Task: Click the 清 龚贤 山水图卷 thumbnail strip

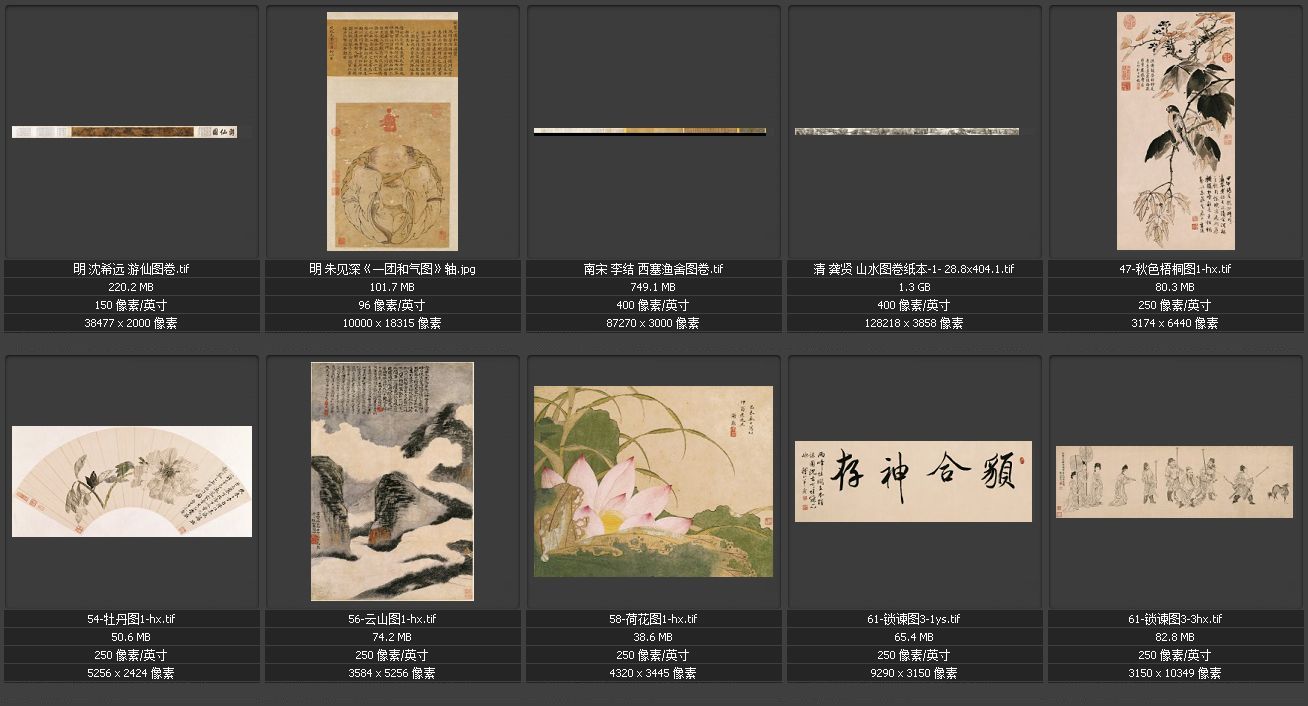Action: pyautogui.click(x=907, y=131)
